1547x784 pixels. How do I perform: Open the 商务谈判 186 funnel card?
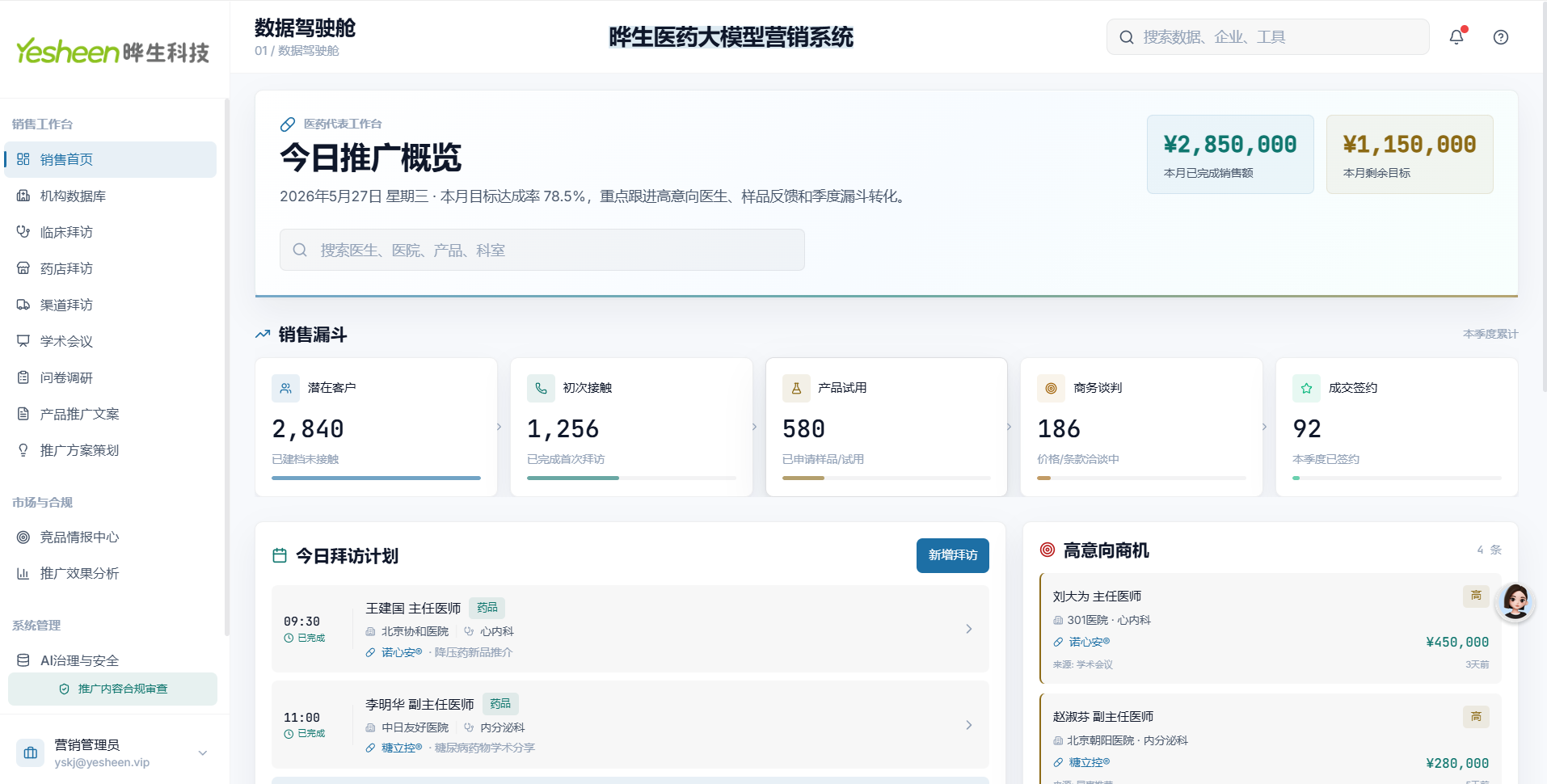[x=1141, y=427]
